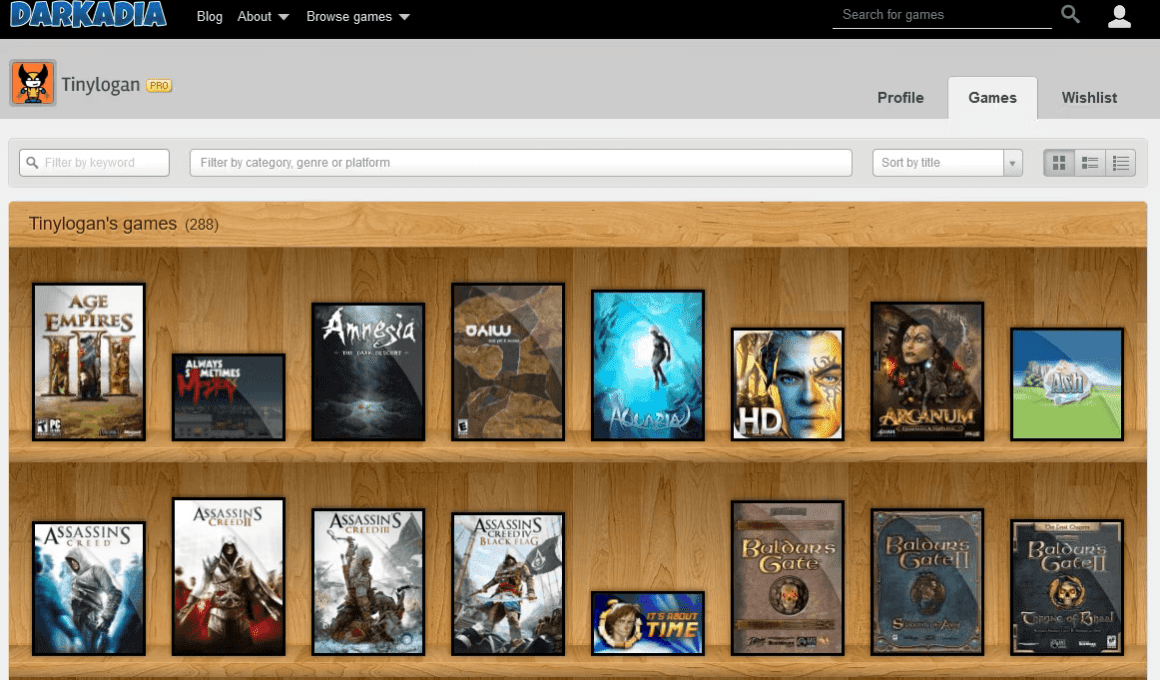Screen dimensions: 1160x680
Task: Click the search magnifier icon
Action: (x=1070, y=14)
